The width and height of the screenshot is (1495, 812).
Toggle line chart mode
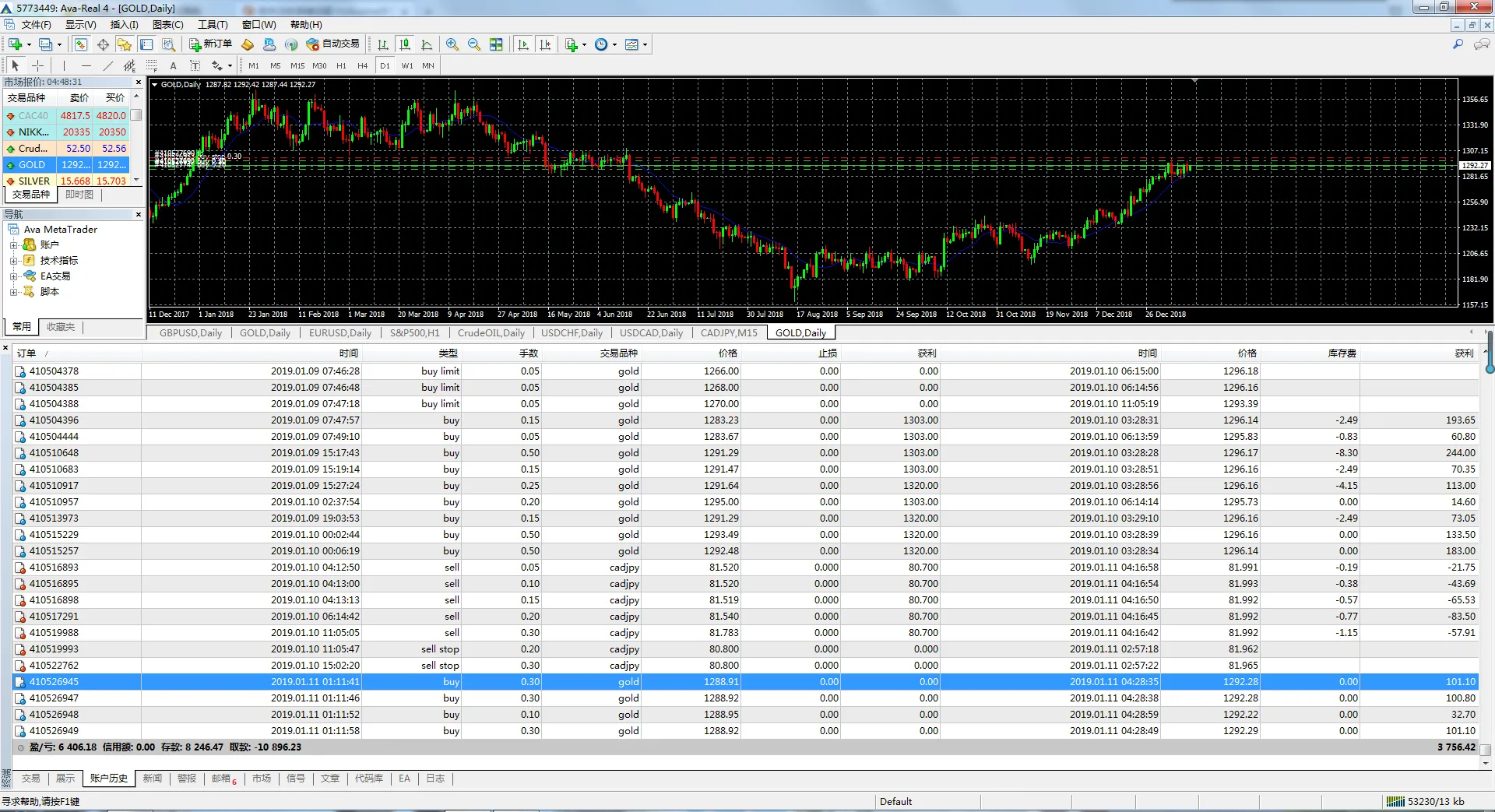tap(427, 44)
